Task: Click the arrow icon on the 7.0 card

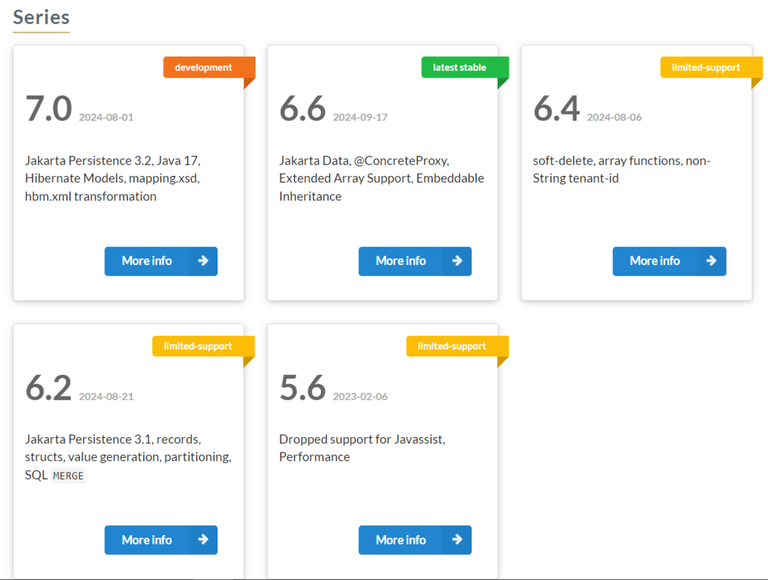Action: pyautogui.click(x=203, y=261)
